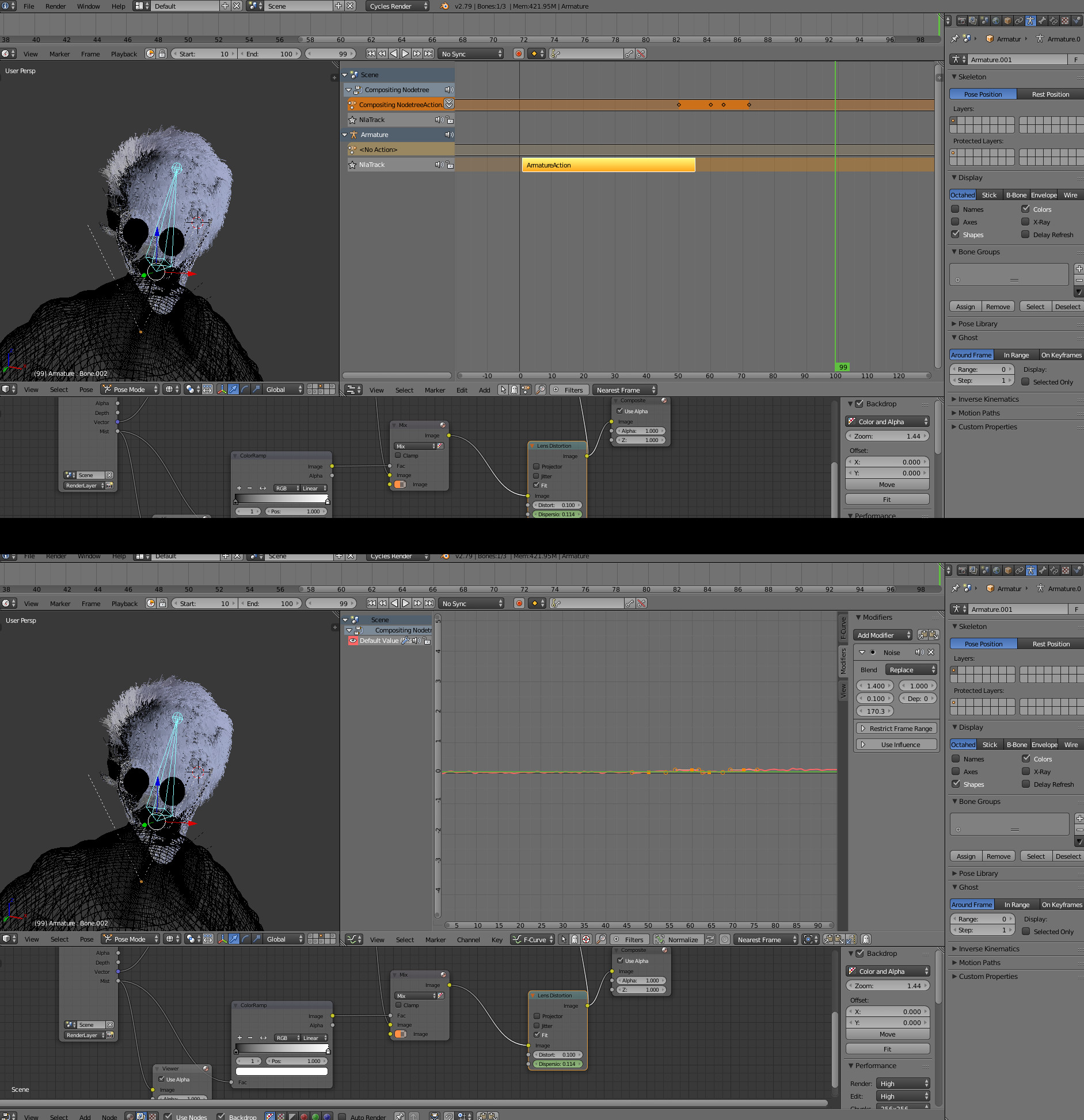Push down the Compositing NodetreeAction action

(449, 104)
